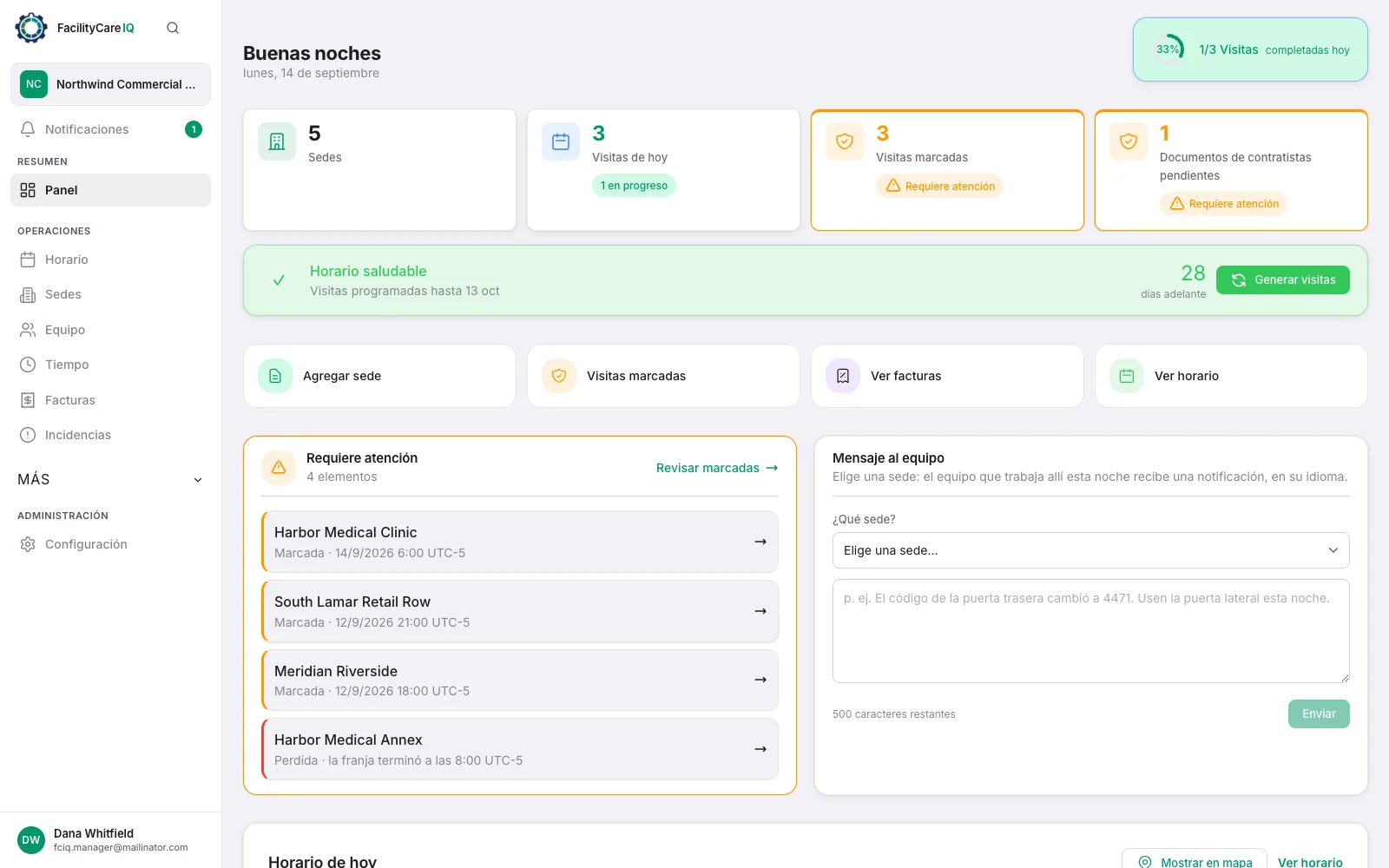
Task: Click the Enviar button
Action: pyautogui.click(x=1319, y=713)
